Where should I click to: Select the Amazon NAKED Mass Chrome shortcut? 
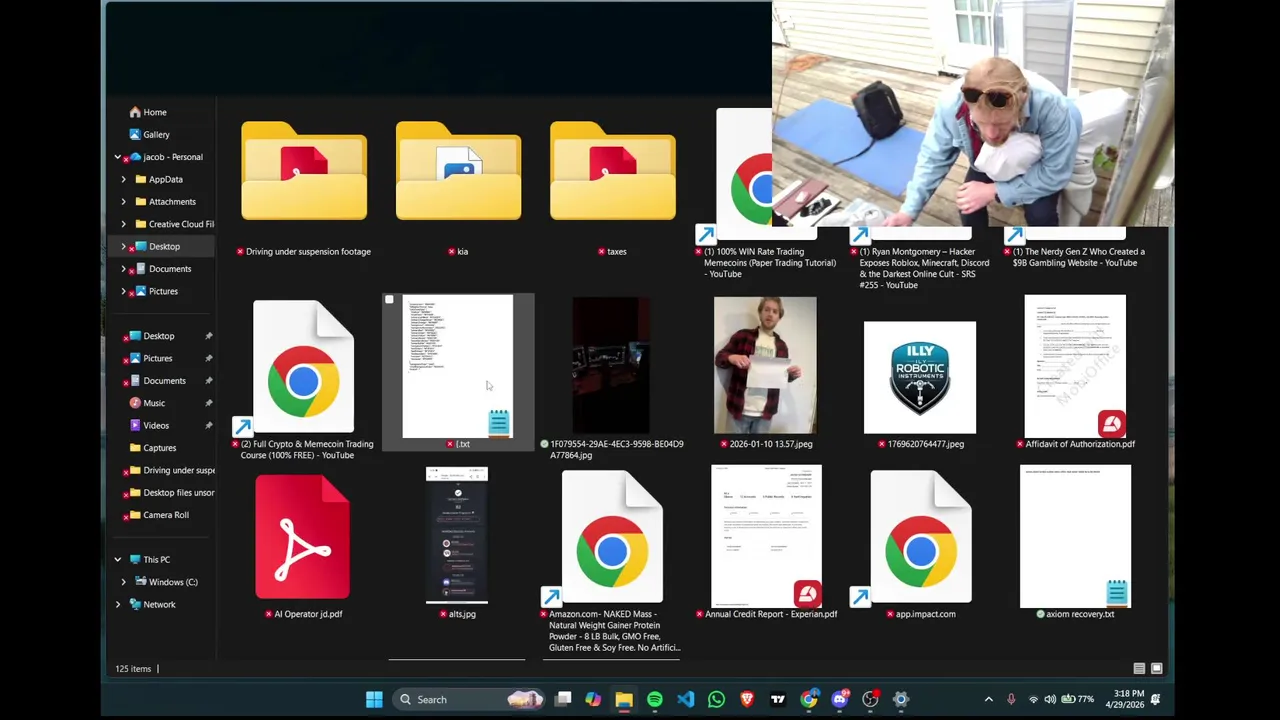(612, 539)
